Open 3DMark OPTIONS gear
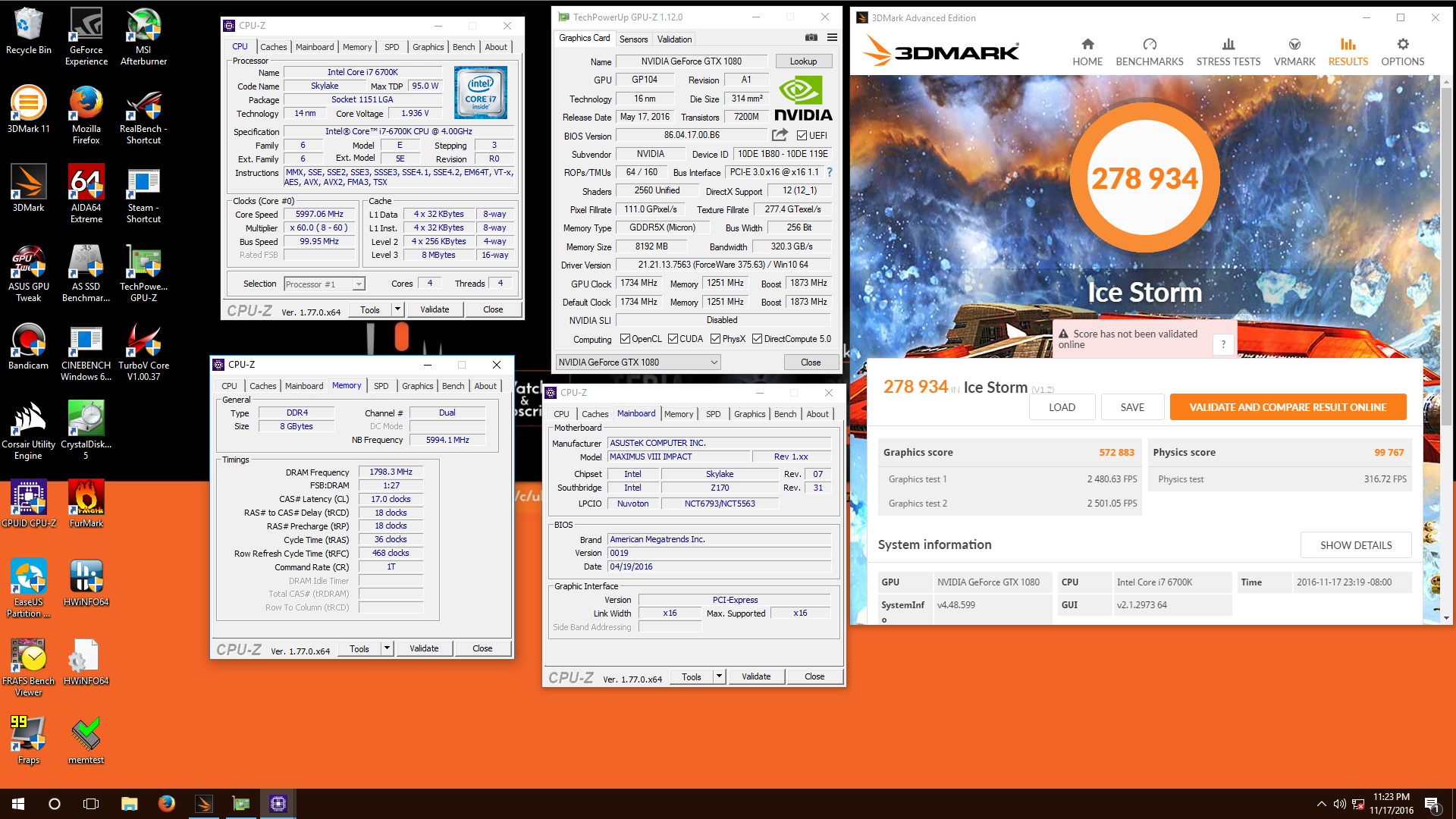The height and width of the screenshot is (819, 1456). [1402, 52]
